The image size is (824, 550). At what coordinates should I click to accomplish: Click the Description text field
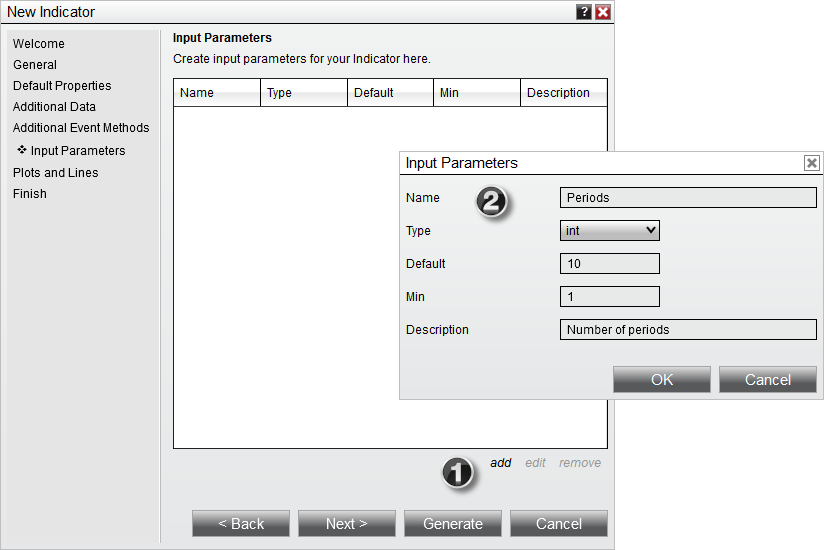(687, 330)
